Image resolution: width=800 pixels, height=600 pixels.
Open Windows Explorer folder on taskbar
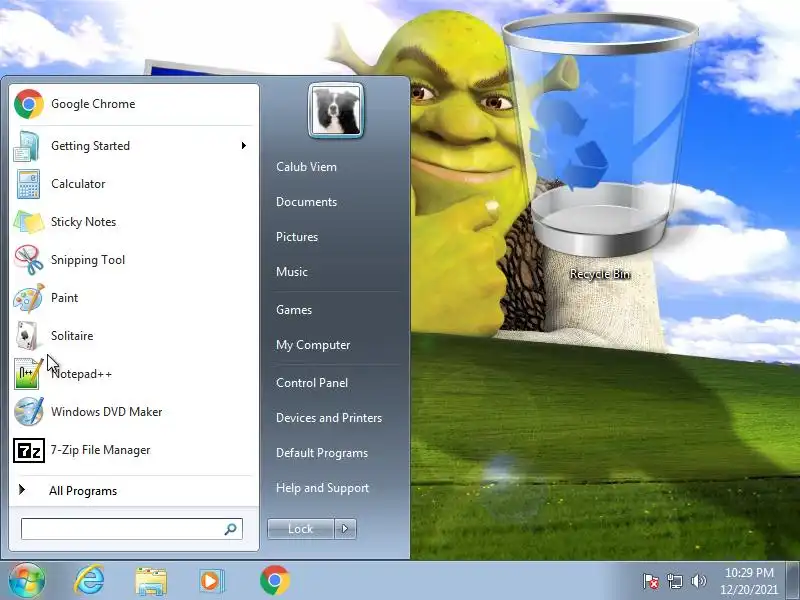151,581
